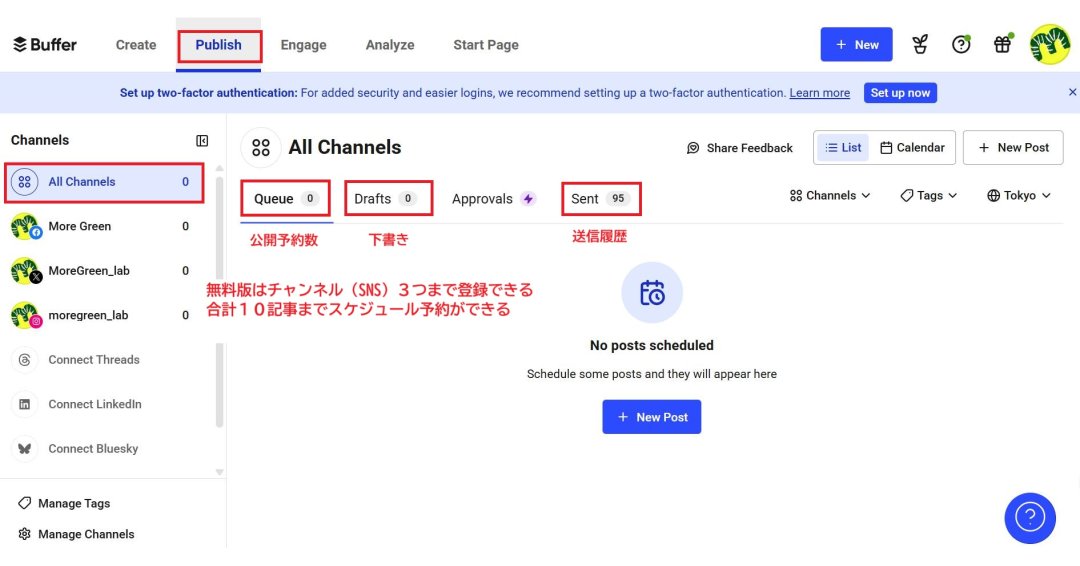Click the Share Feedback chat icon
The image size is (1080, 566).
693,148
